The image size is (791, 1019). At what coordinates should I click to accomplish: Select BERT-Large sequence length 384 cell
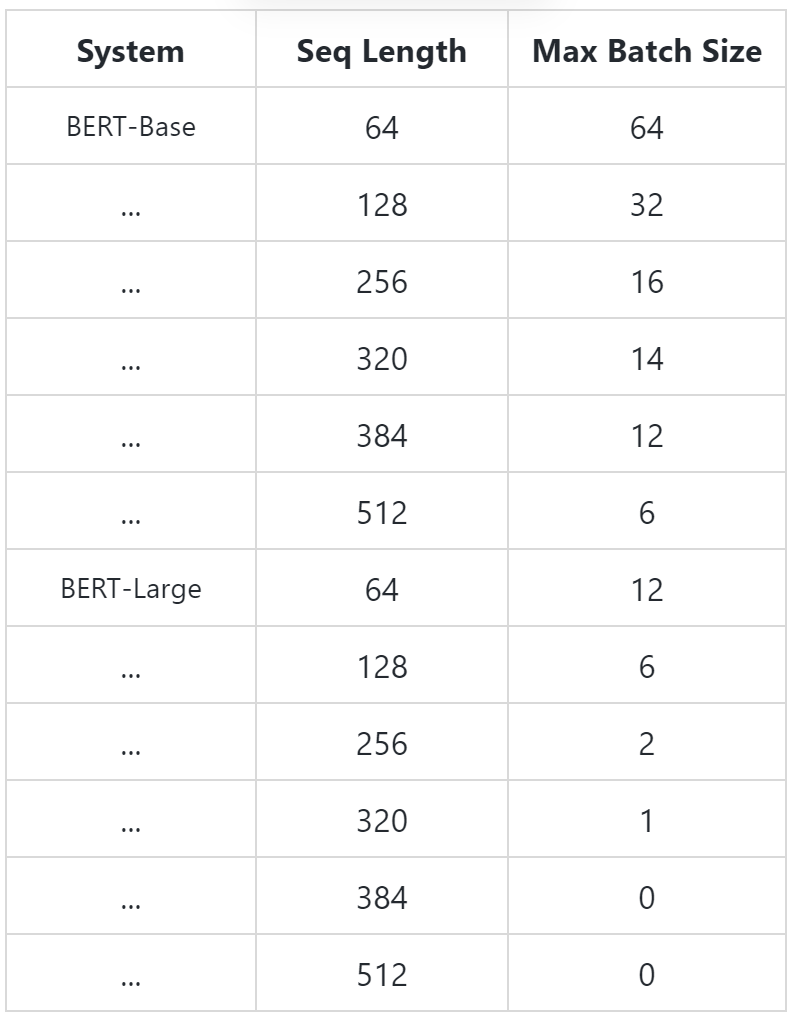(382, 897)
